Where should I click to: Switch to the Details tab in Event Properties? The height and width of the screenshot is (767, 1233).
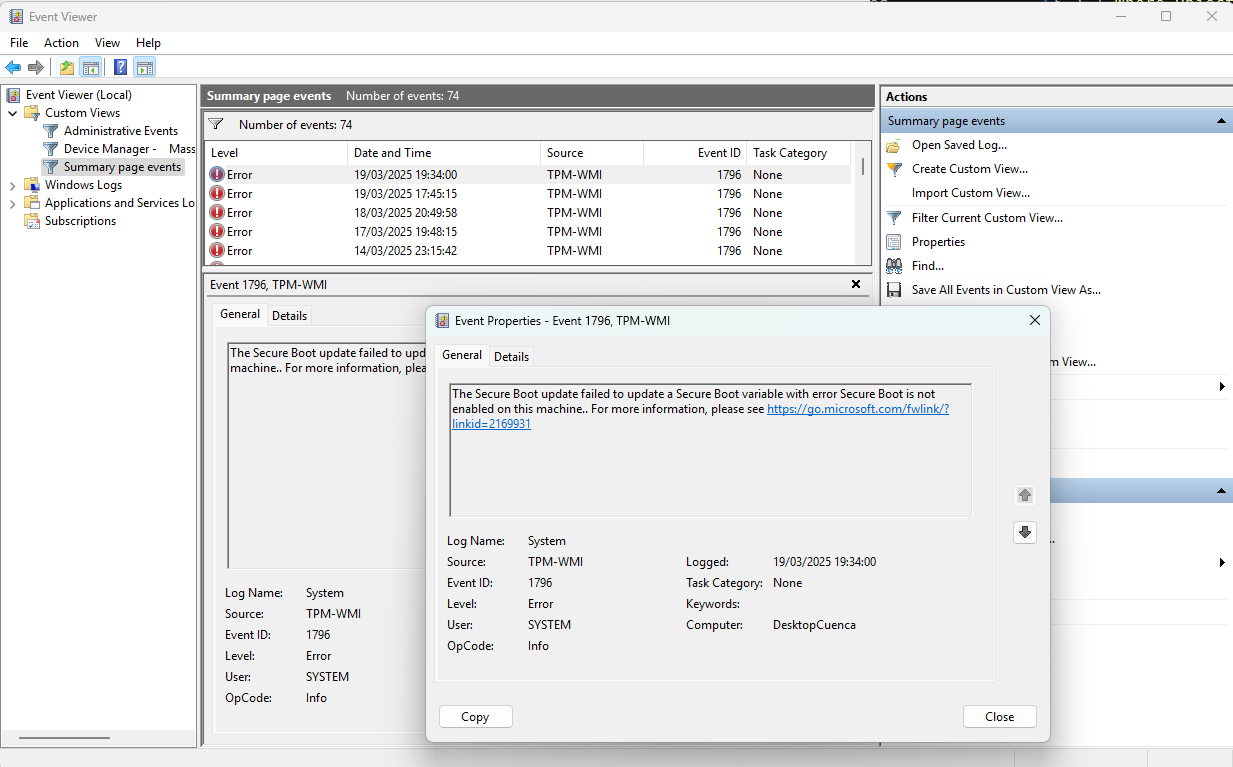pos(512,356)
